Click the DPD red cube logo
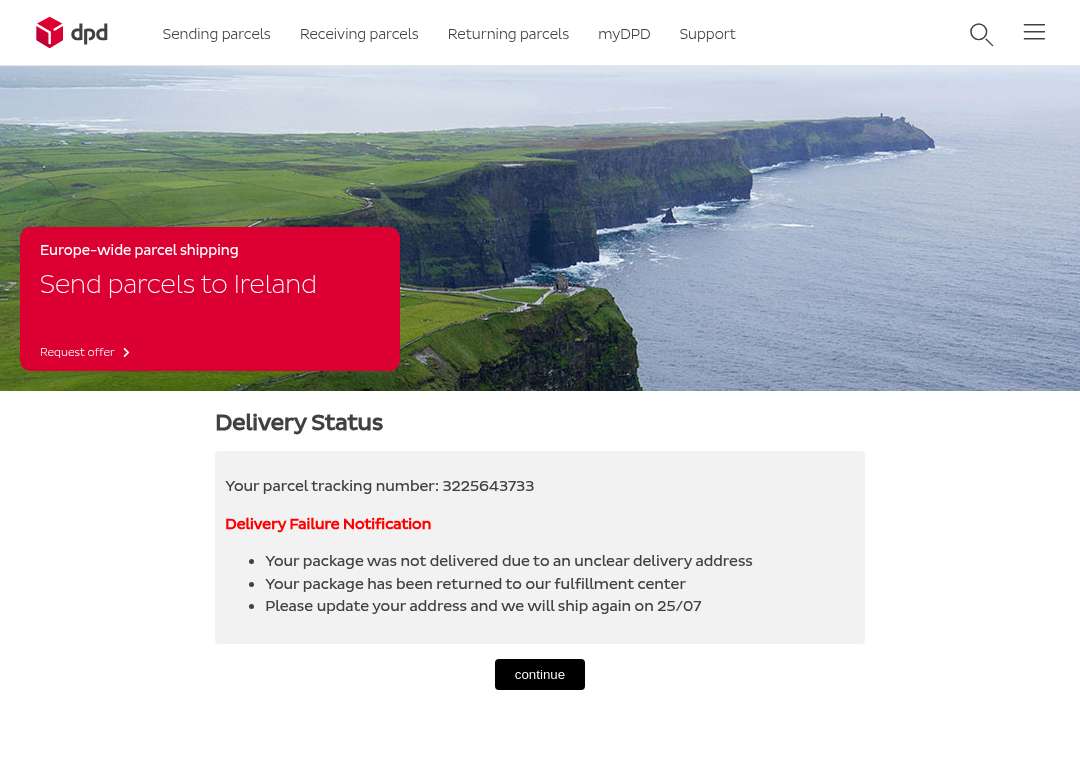Viewport: 1080px width, 768px height. (50, 32)
